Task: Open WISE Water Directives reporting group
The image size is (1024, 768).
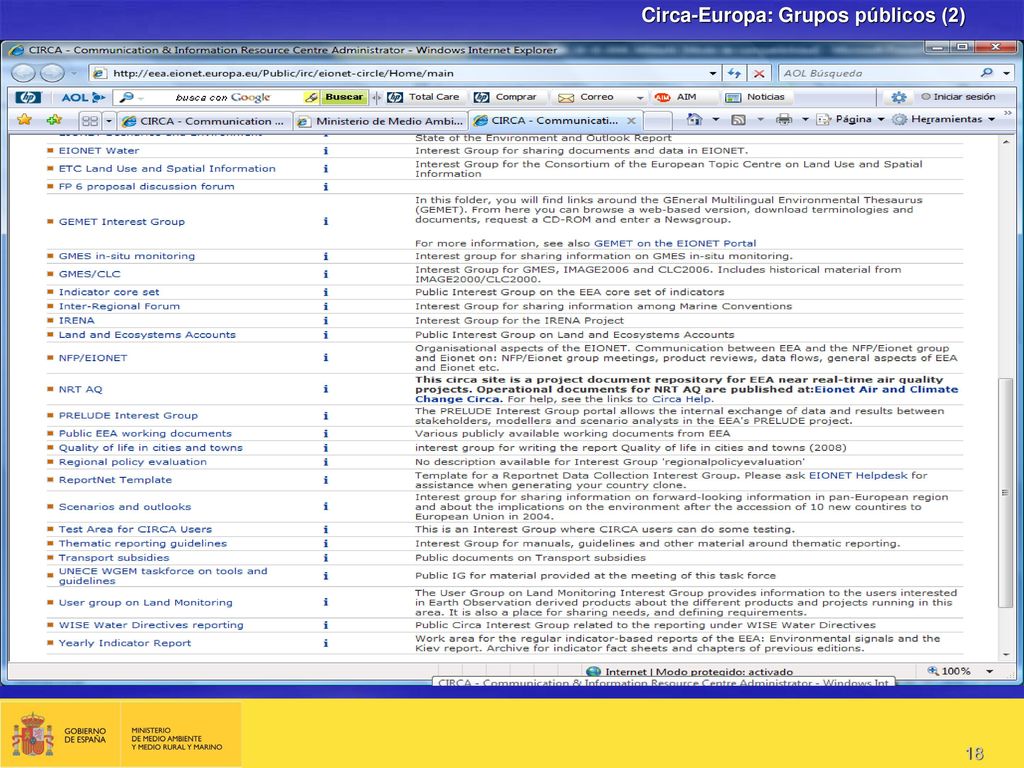Action: [x=151, y=625]
